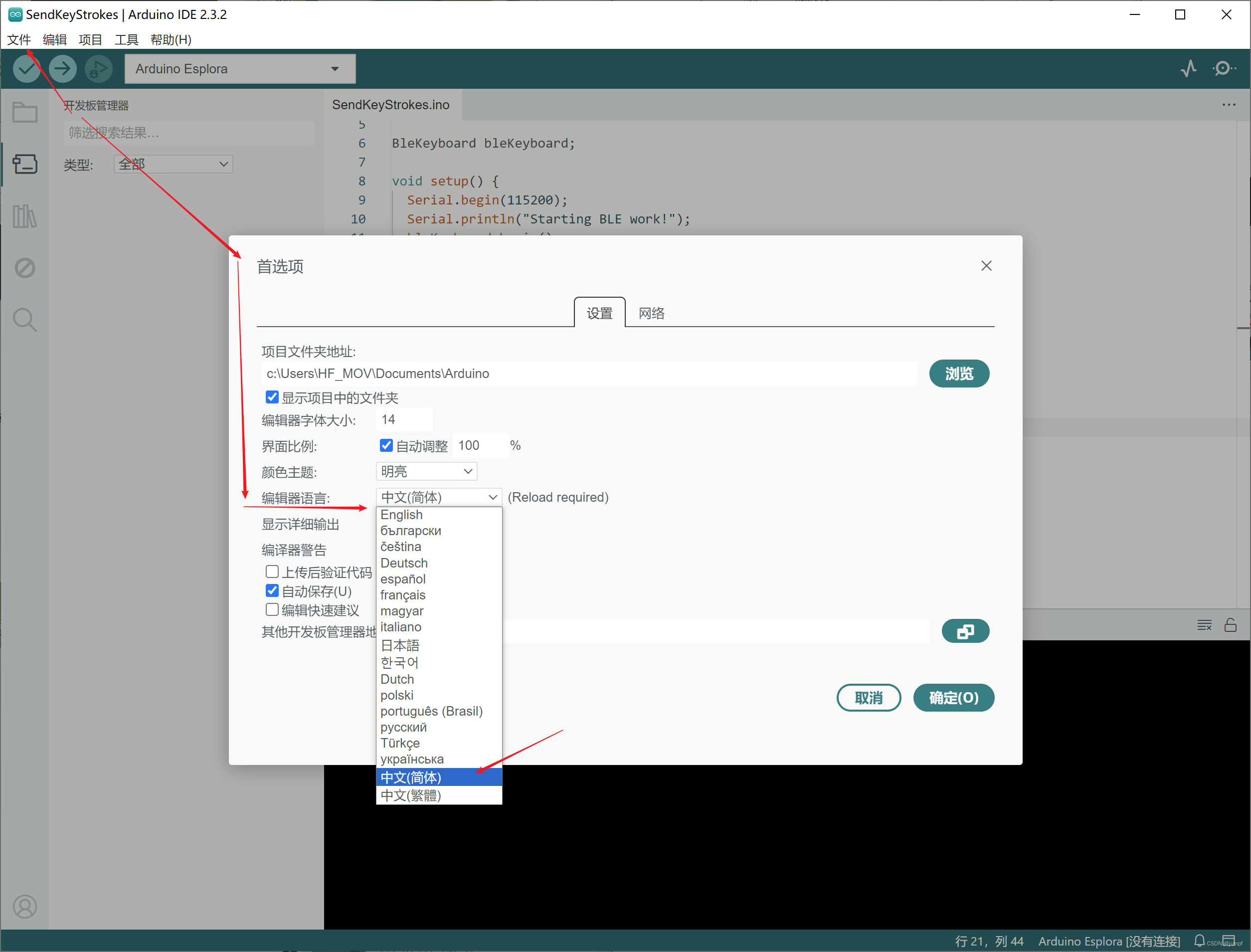
Task: Enable editor quick suggestions checkbox
Action: pyautogui.click(x=272, y=610)
